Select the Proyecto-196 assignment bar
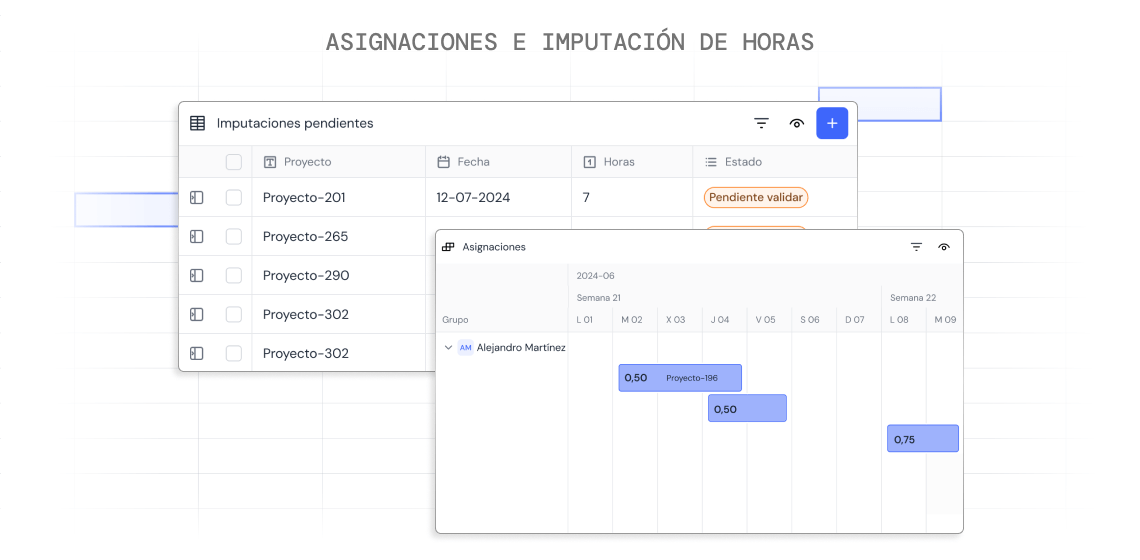This screenshot has height=560, width=1140. pyautogui.click(x=680, y=378)
